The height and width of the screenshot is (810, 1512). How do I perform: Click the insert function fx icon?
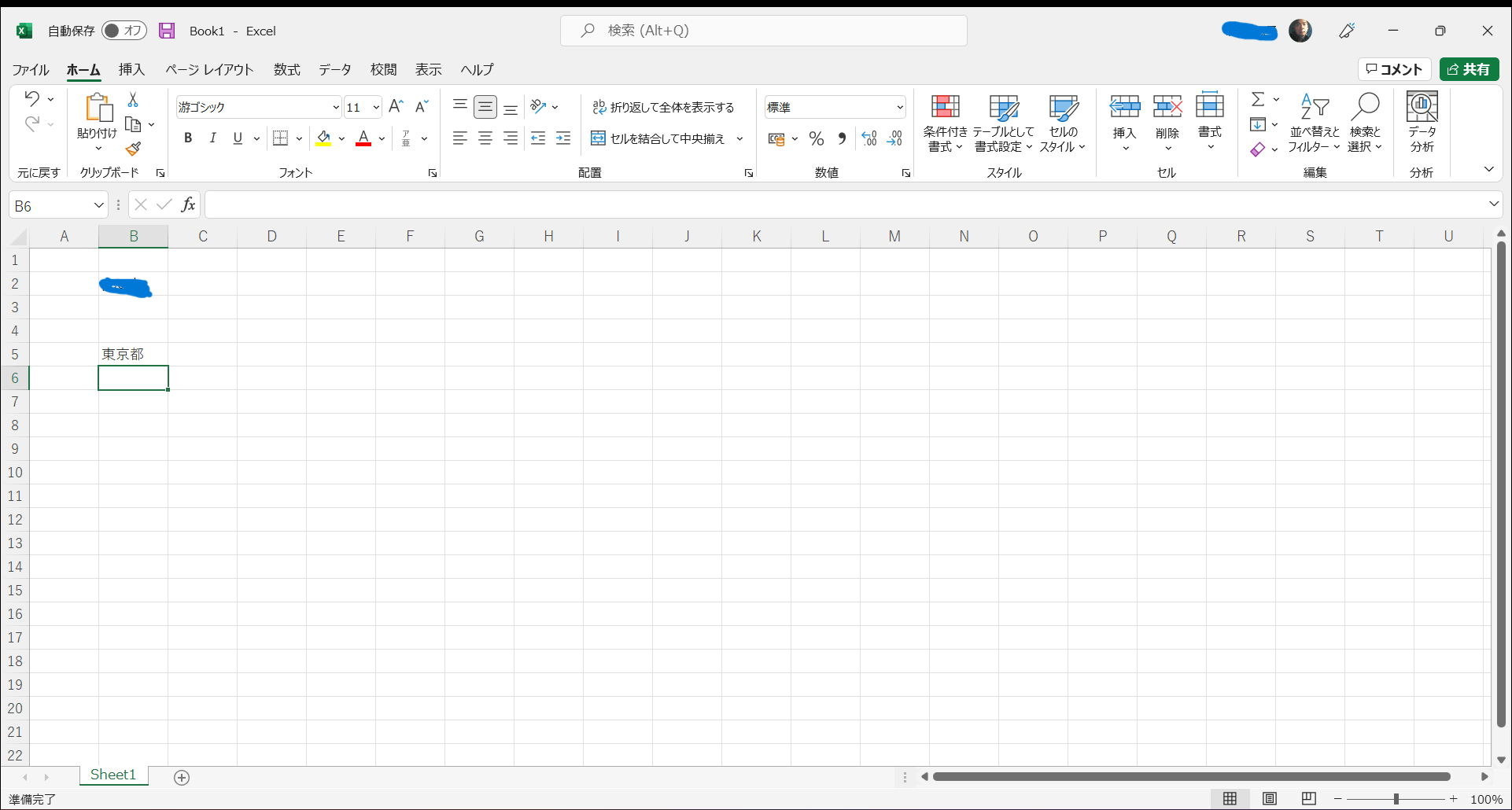(188, 205)
